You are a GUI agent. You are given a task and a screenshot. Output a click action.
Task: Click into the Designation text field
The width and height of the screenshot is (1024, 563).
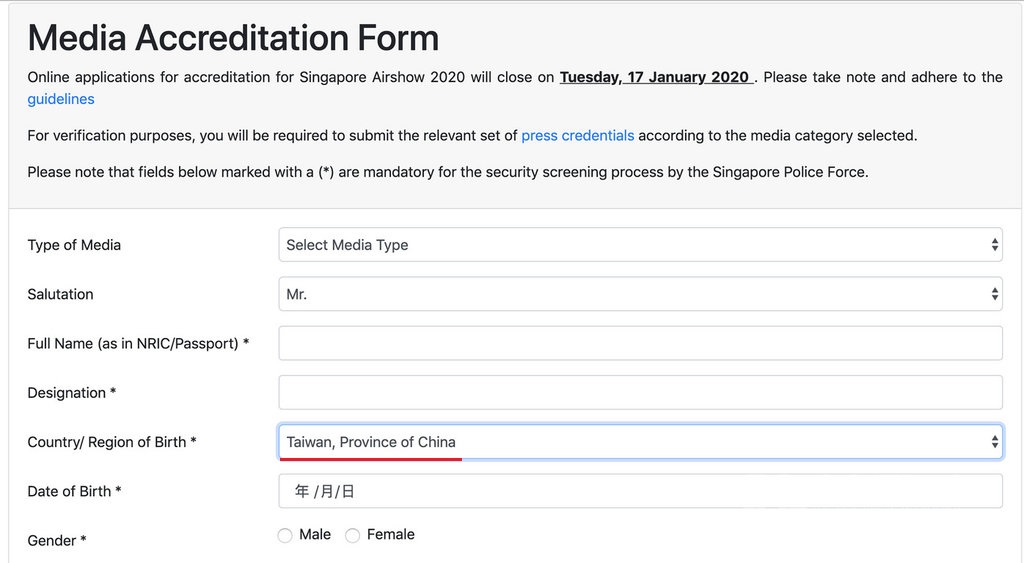click(640, 392)
